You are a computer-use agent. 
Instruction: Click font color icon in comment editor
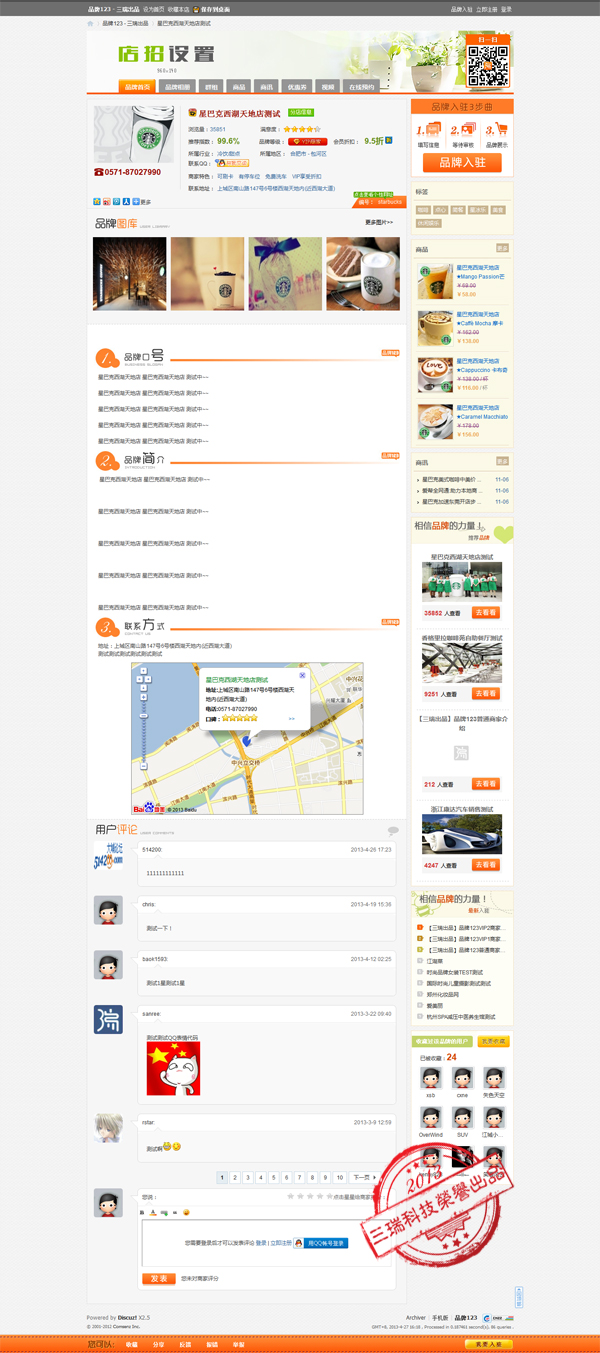click(153, 1211)
